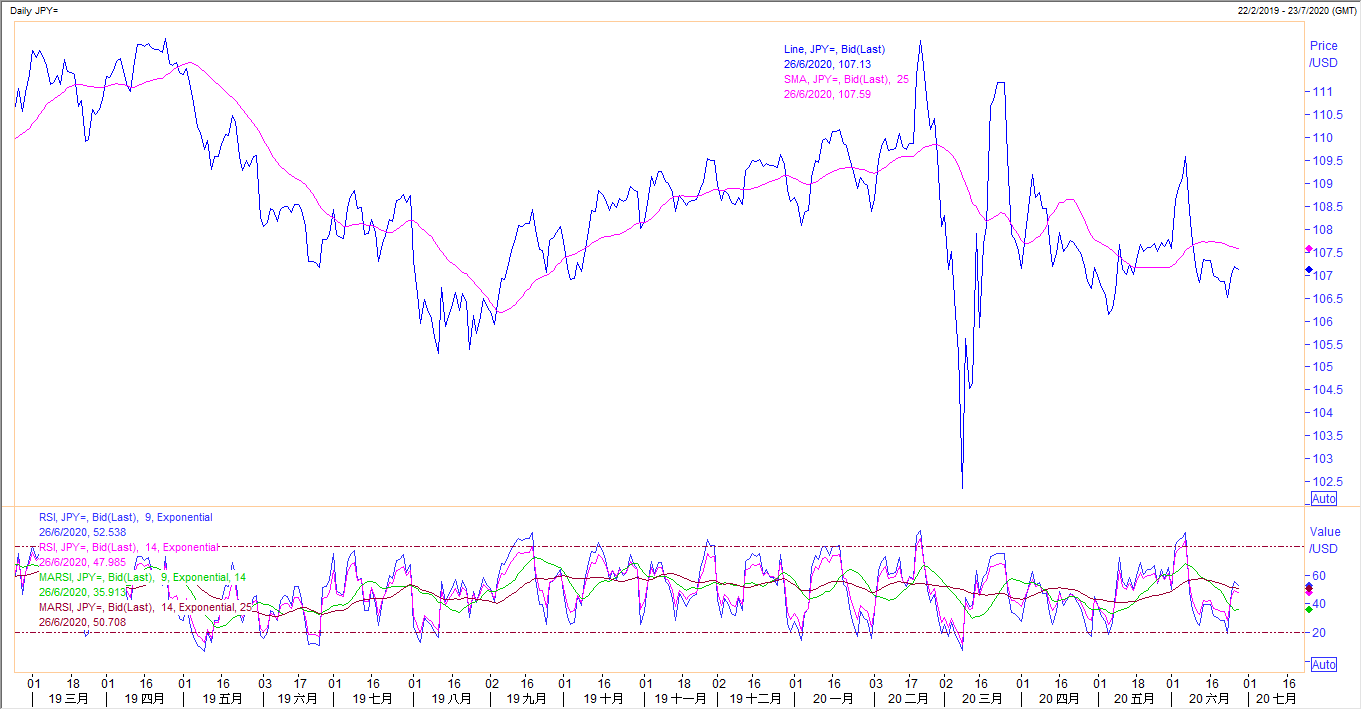Click the '20 二月' month label
Screen dimensions: 1362x710
tap(909, 698)
